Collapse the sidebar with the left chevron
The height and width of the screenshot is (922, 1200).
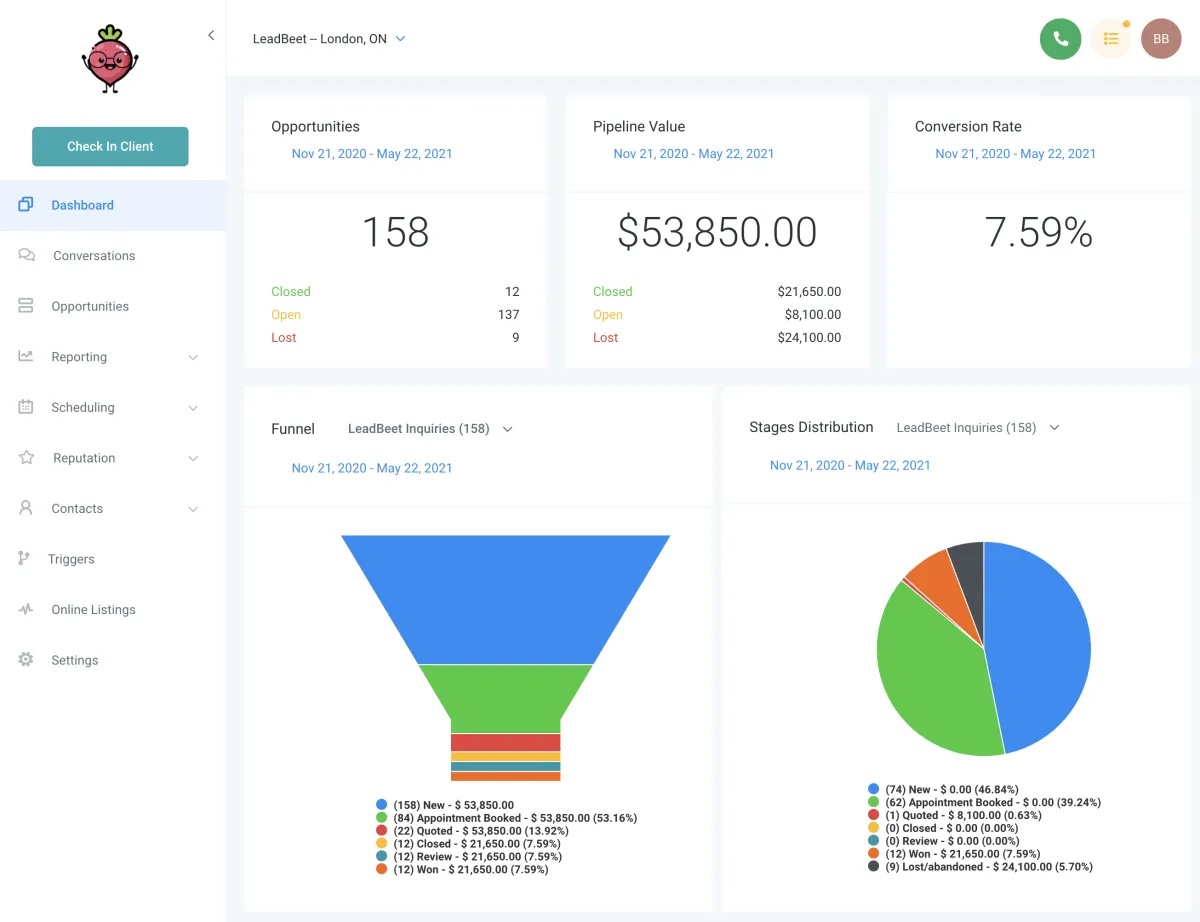(211, 35)
